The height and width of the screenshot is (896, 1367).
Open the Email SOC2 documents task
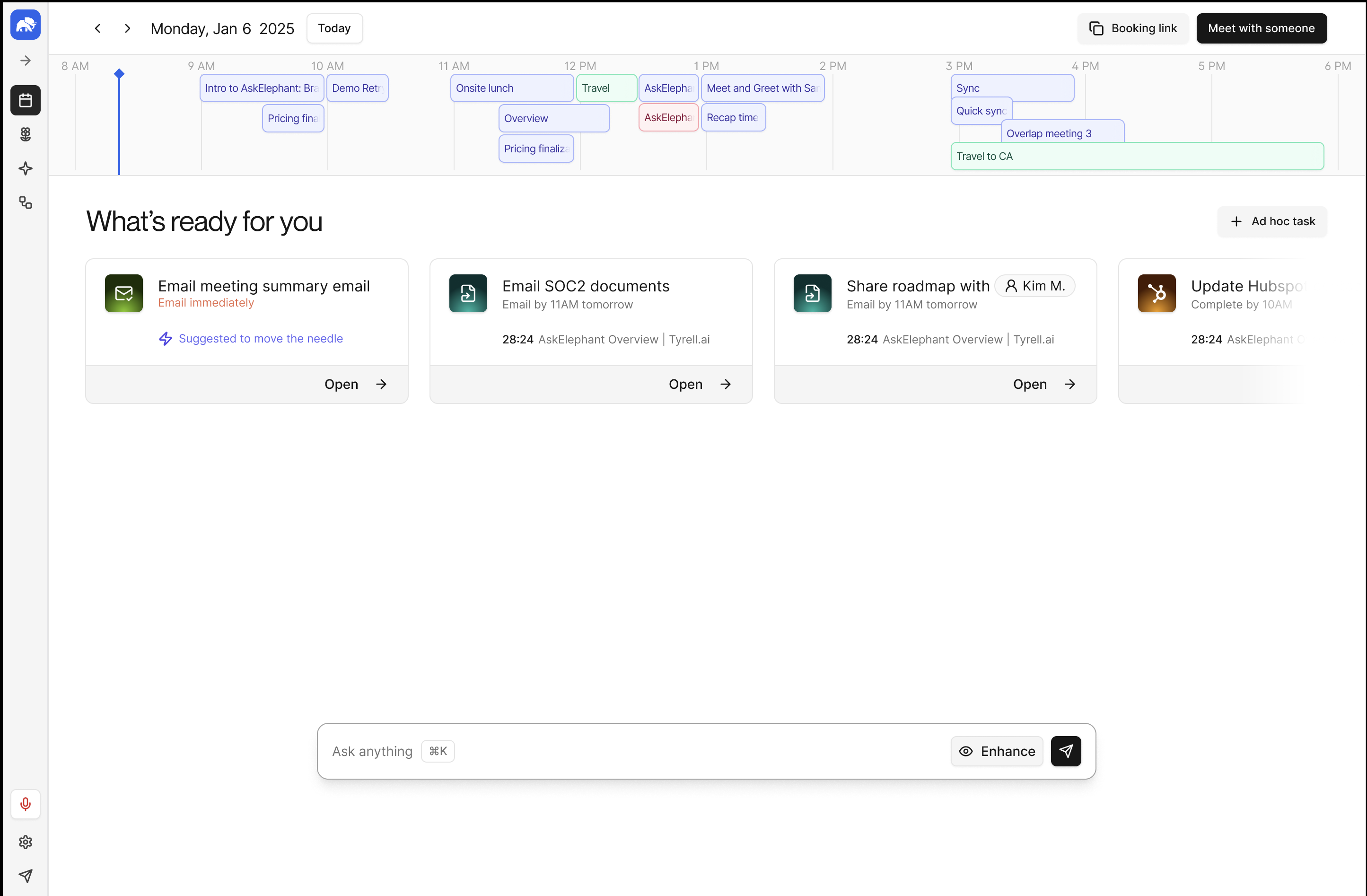(x=699, y=384)
